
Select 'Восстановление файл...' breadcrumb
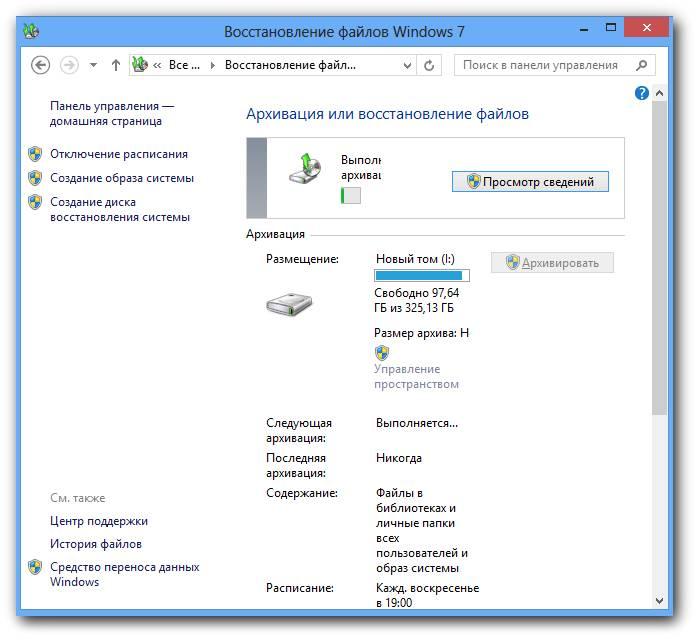coord(290,65)
